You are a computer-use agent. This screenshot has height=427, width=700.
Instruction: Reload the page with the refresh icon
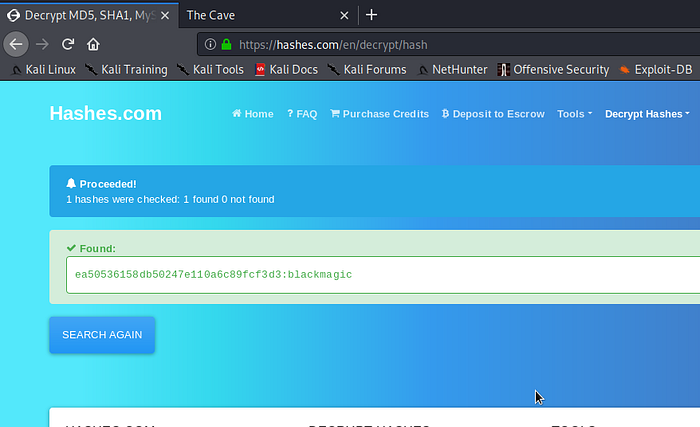68,44
